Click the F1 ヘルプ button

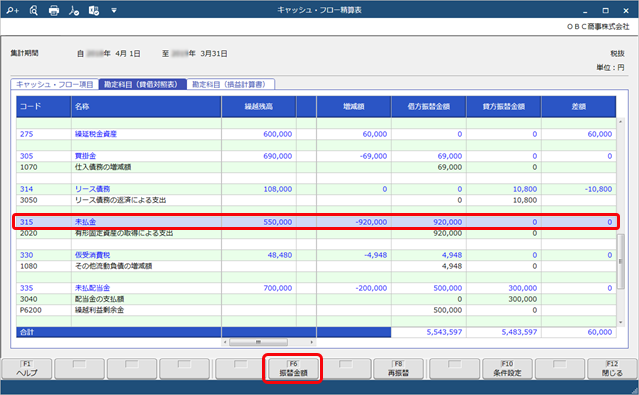coord(27,369)
